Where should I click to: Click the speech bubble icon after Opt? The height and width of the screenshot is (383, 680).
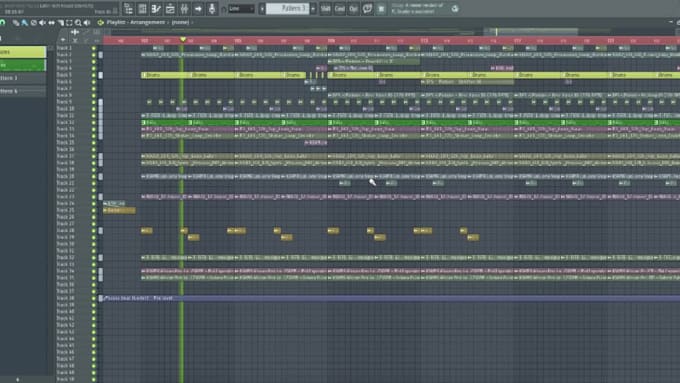click(x=367, y=9)
